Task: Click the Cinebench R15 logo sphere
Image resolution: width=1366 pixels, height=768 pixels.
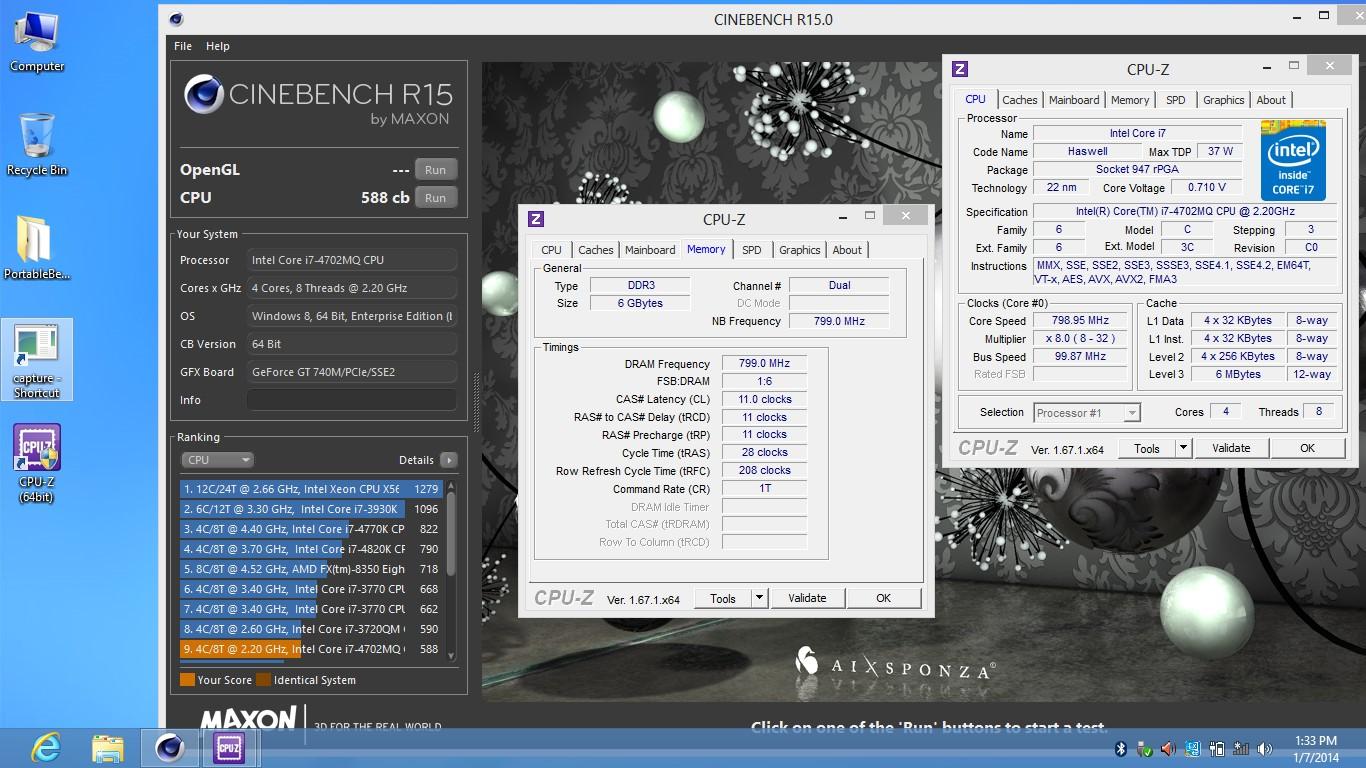Action: 203,95
